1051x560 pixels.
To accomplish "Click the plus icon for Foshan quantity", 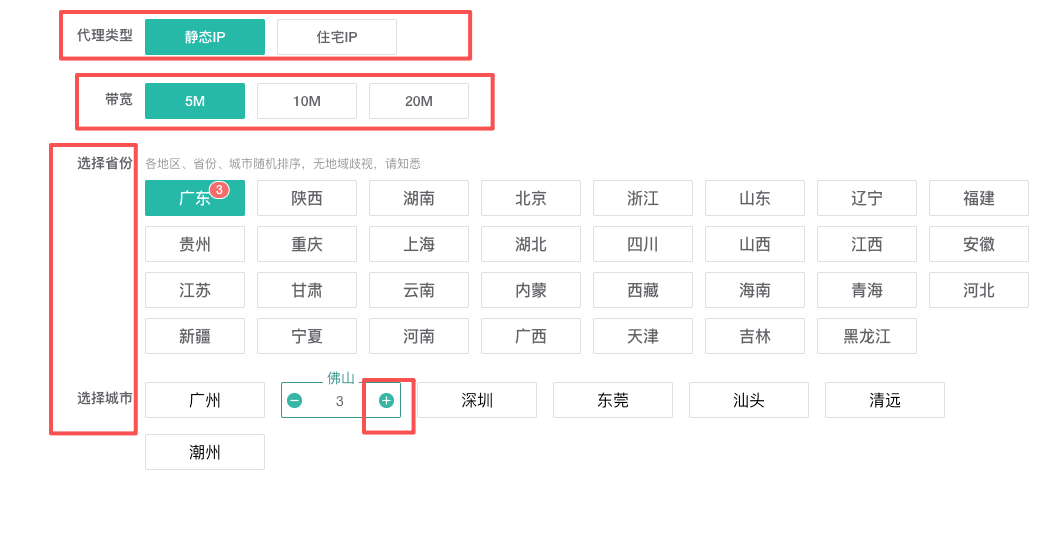I will pyautogui.click(x=386, y=401).
